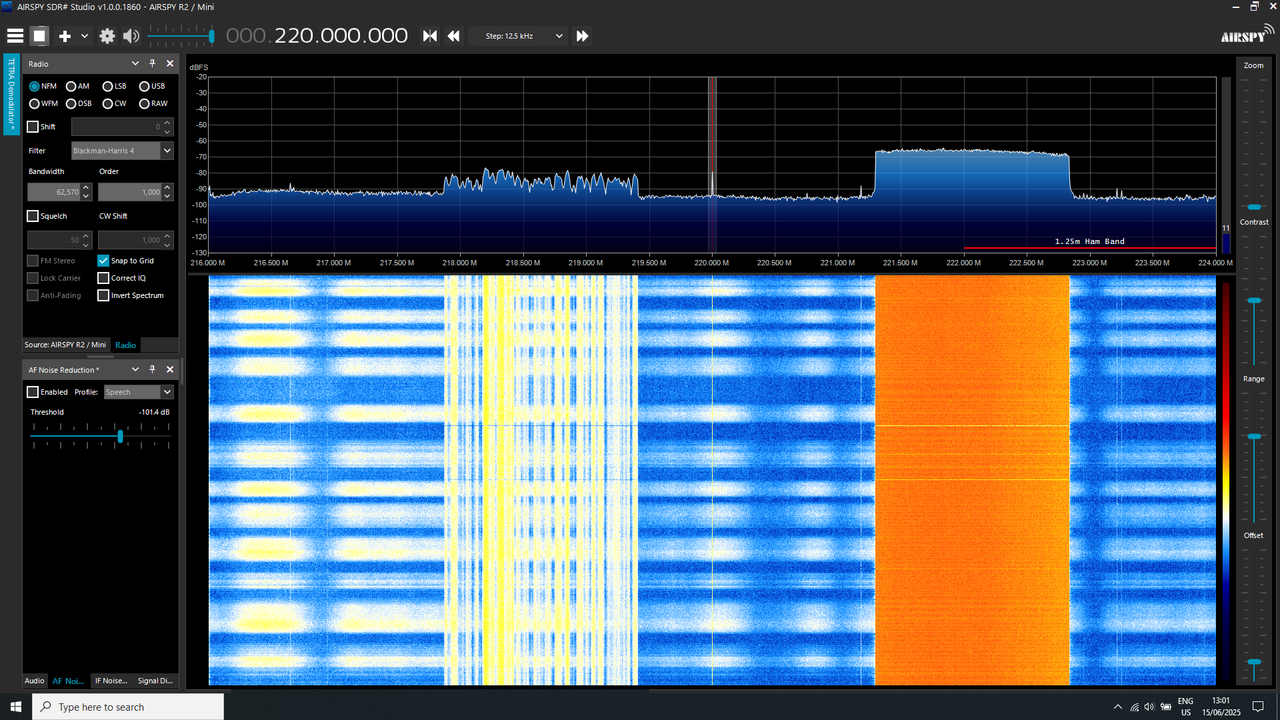The width and height of the screenshot is (1280, 720).
Task: Switch to the Signal Di... tab
Action: coord(156,681)
